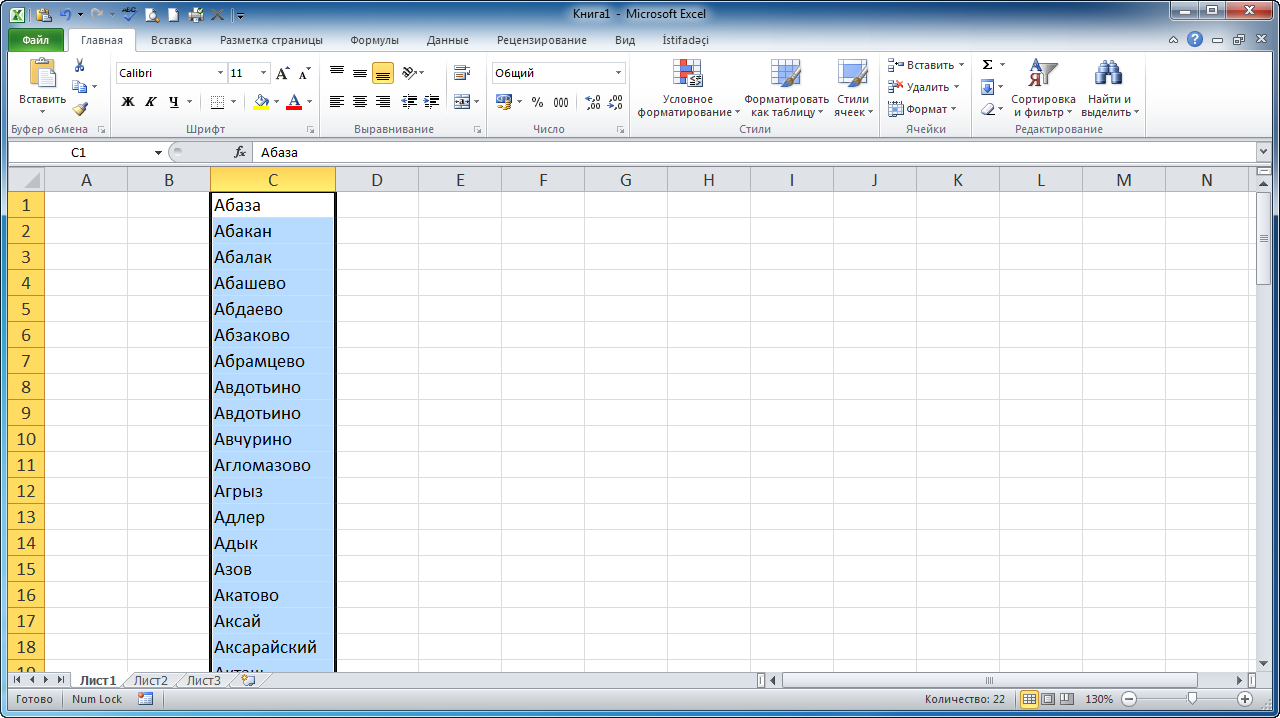This screenshot has width=1280, height=718.
Task: Click Найти и выделить button
Action: click(1109, 89)
